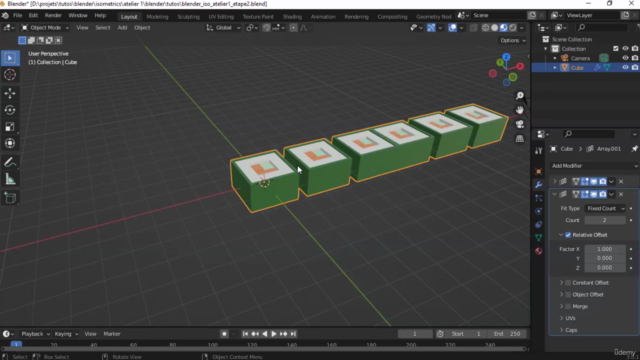Switch to solid viewport shading
Viewport: 640px width, 360px height.
[494, 28]
